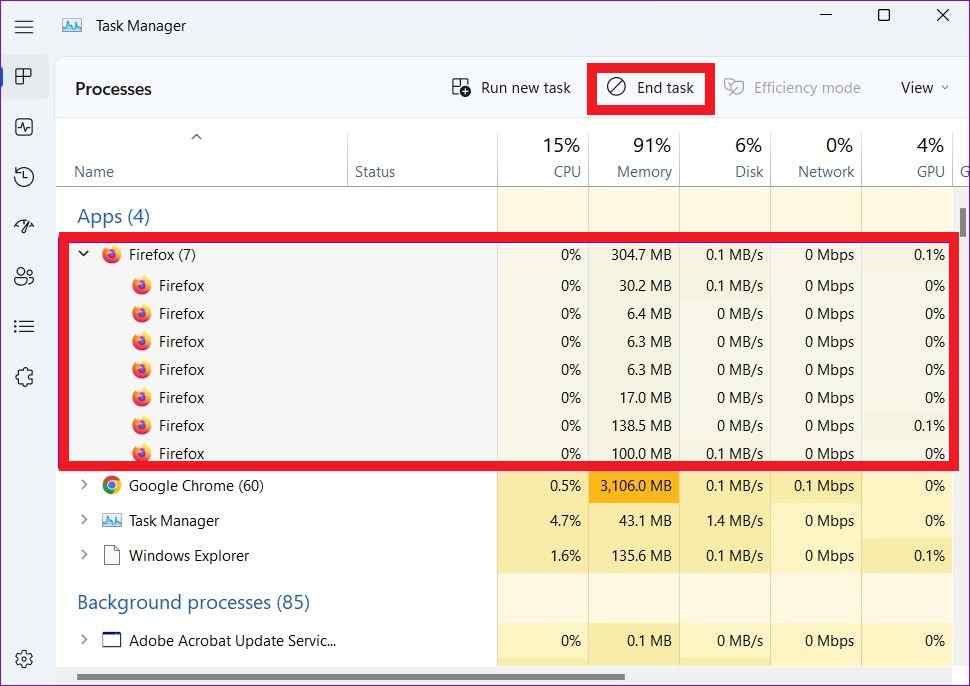This screenshot has width=970, height=686.
Task: Click the Firefox icon in the 30.2 MB row
Action: (x=142, y=286)
